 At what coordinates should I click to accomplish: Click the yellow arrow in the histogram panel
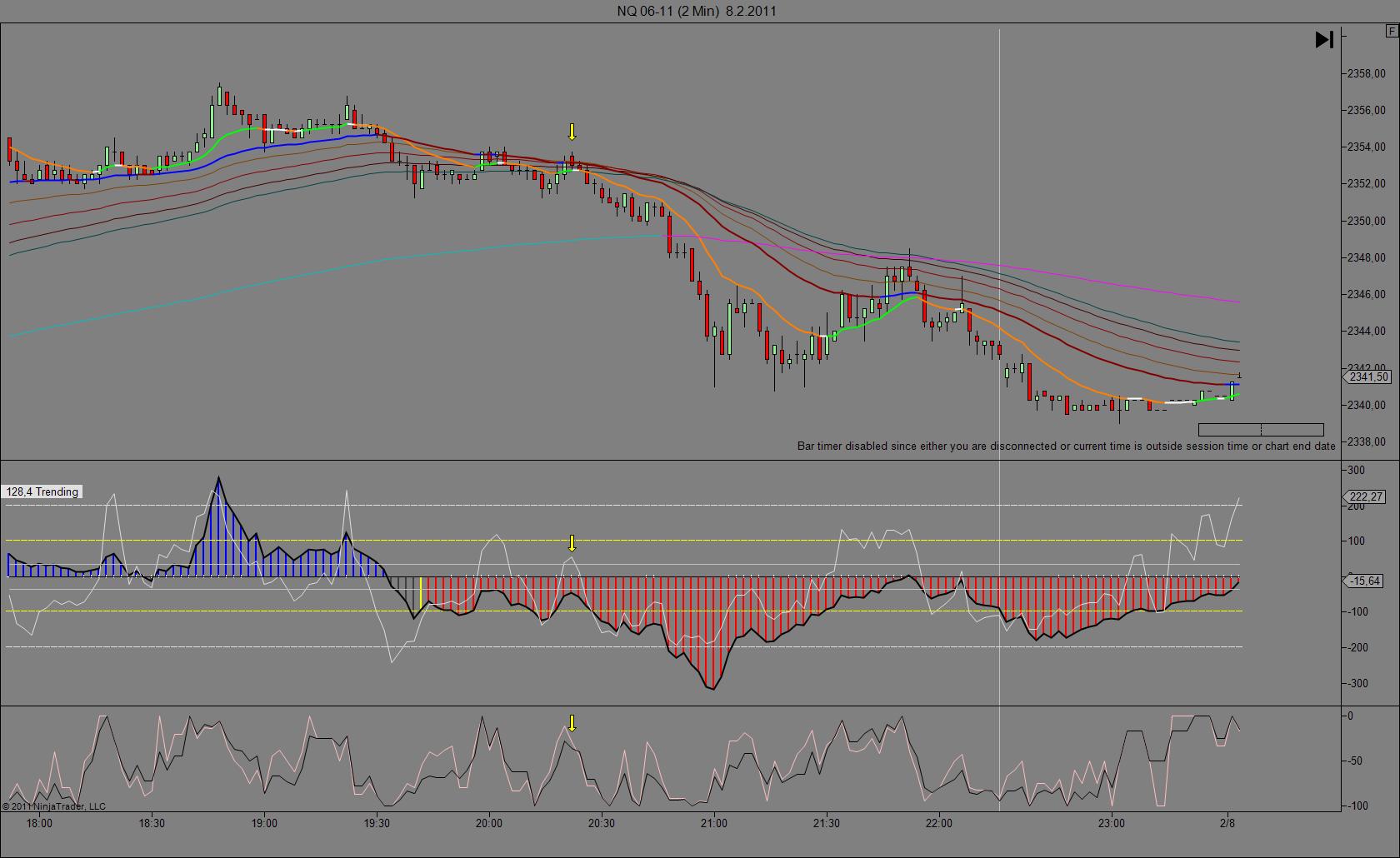(572, 544)
